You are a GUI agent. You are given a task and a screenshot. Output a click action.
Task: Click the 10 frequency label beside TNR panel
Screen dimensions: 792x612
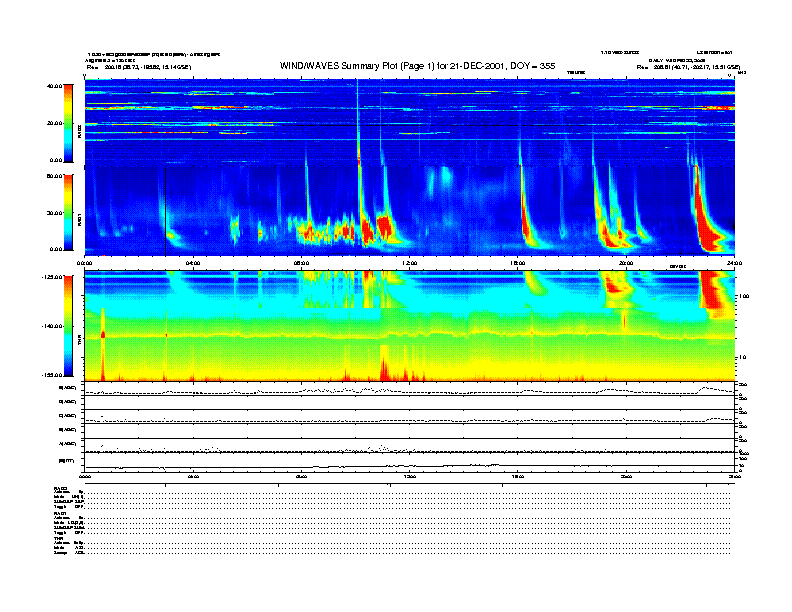pos(742,357)
